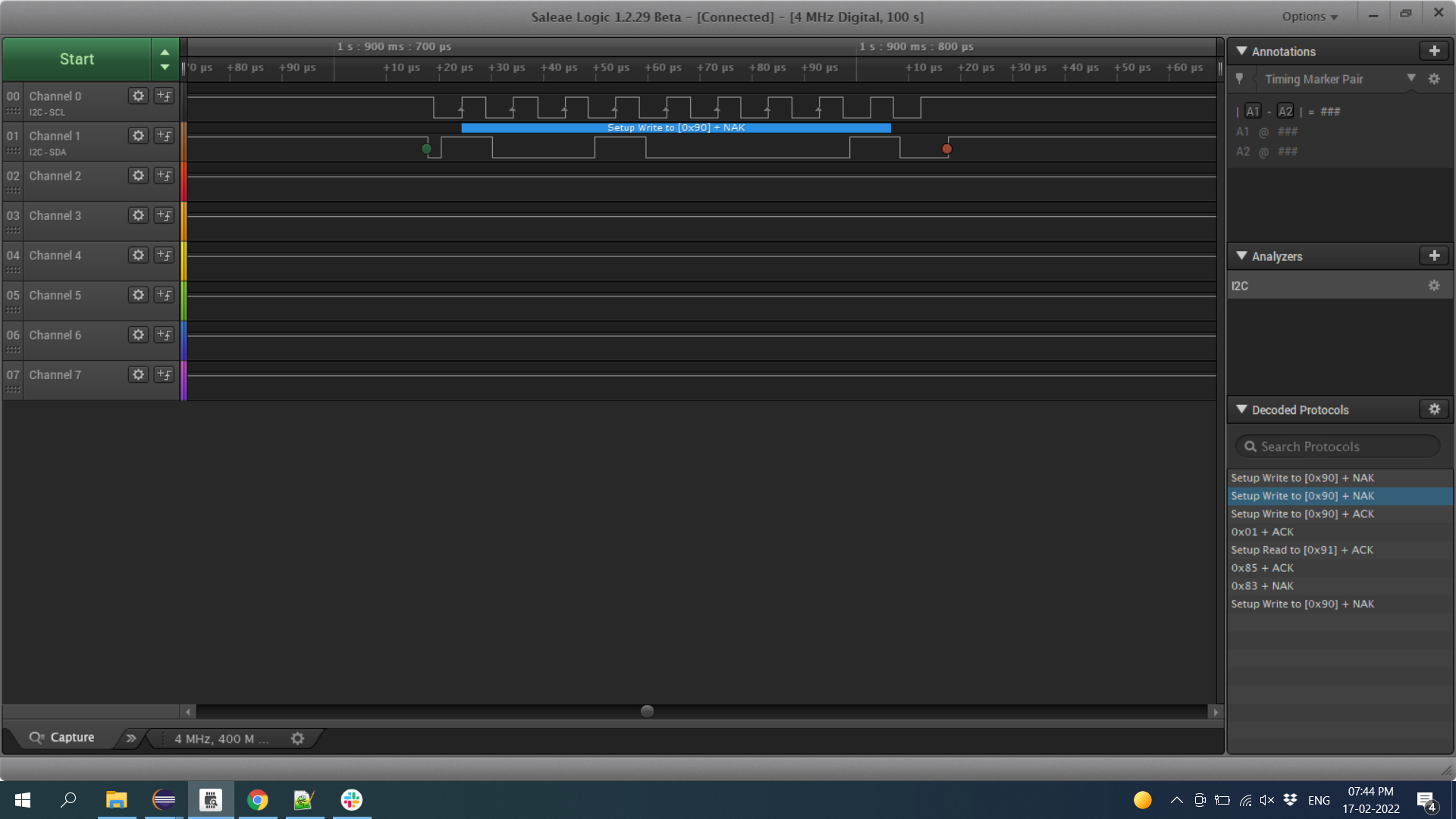The width and height of the screenshot is (1456, 819).
Task: Select first Setup Write to [0x90] + NAK row
Action: tap(1340, 478)
